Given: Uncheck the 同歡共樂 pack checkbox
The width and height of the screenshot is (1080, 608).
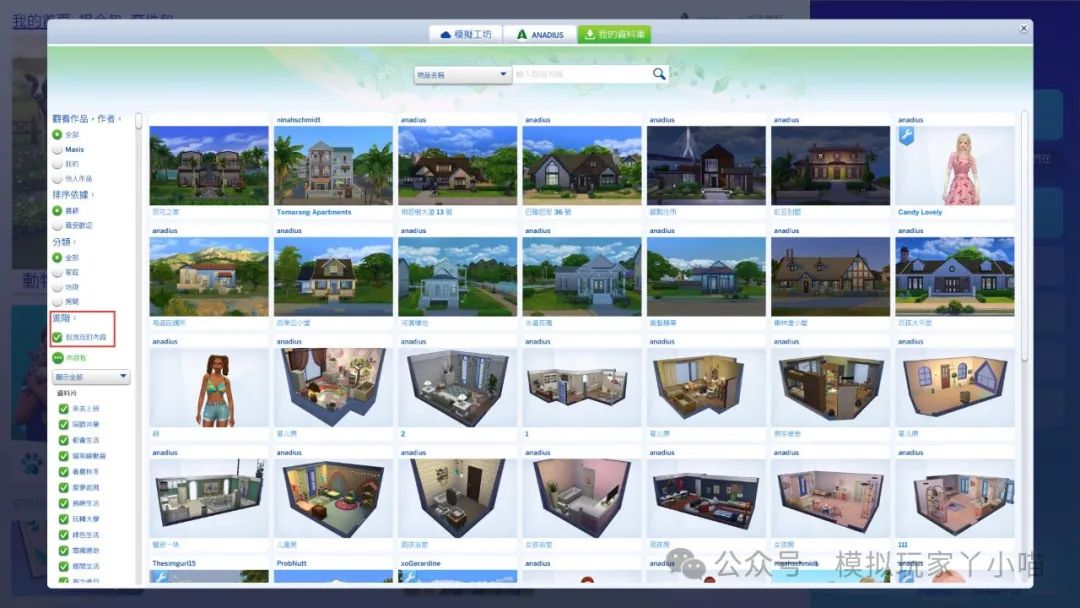Looking at the screenshot, I should pyautogui.click(x=63, y=424).
